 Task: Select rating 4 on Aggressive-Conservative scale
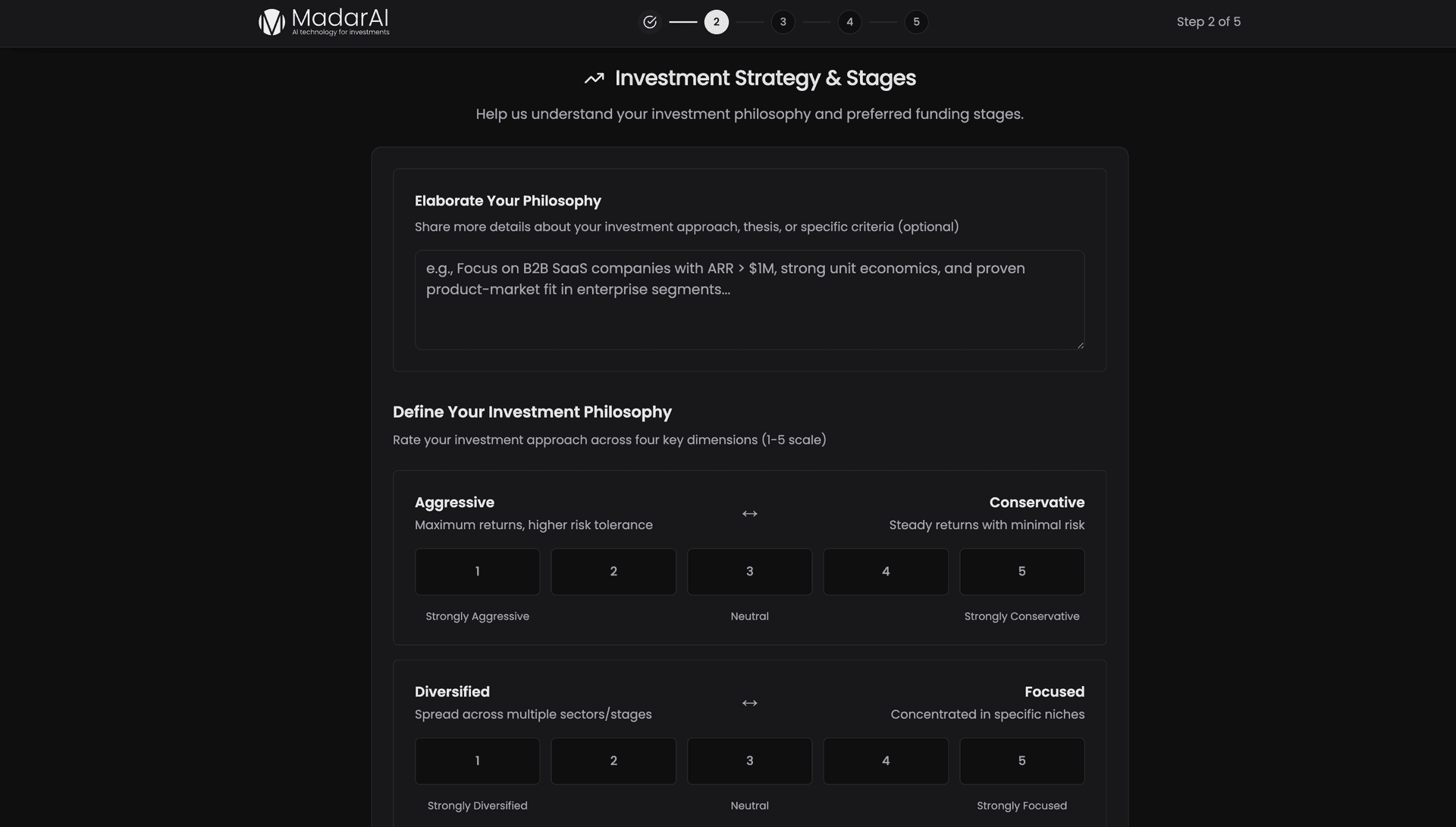[x=885, y=572]
